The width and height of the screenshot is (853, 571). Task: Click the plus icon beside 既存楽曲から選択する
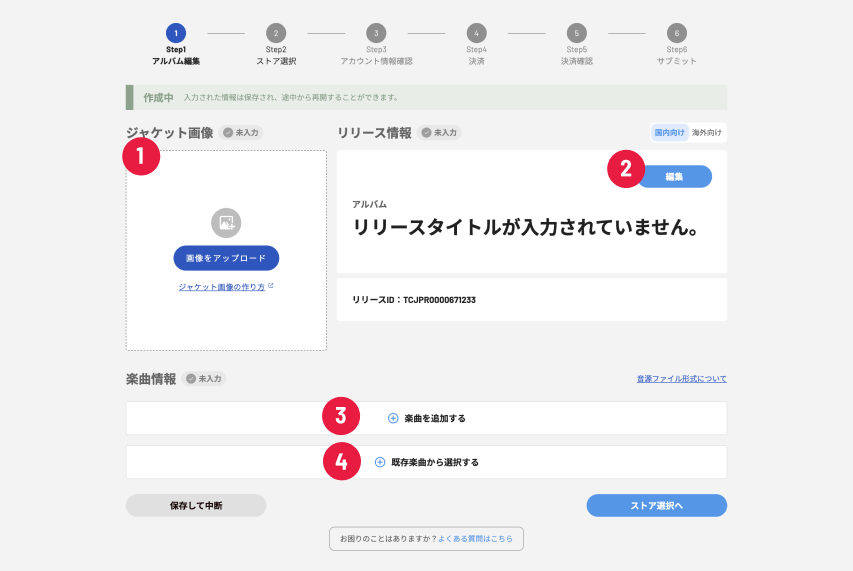point(380,462)
